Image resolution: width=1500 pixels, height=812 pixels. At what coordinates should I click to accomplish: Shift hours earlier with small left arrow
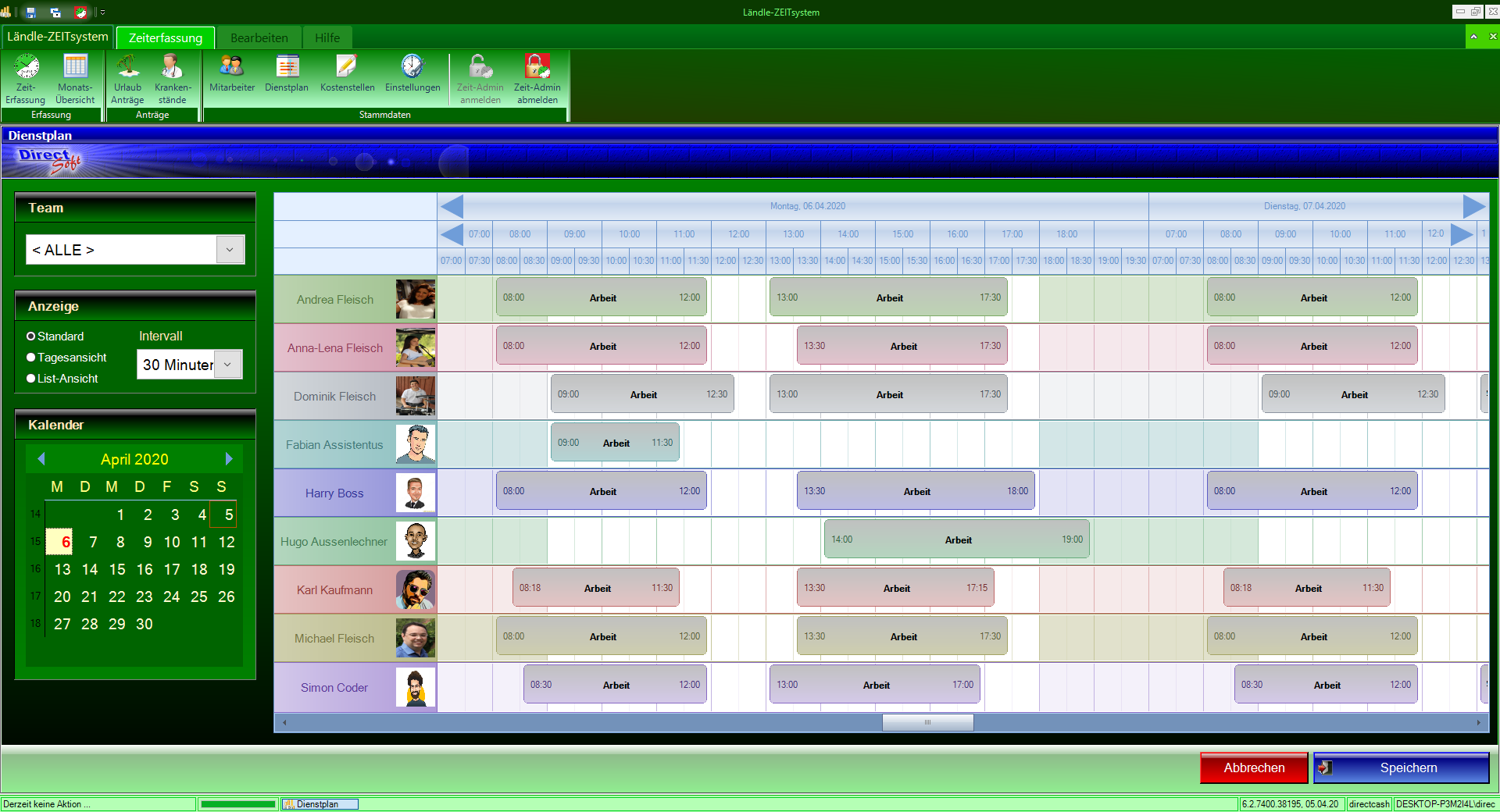click(452, 234)
